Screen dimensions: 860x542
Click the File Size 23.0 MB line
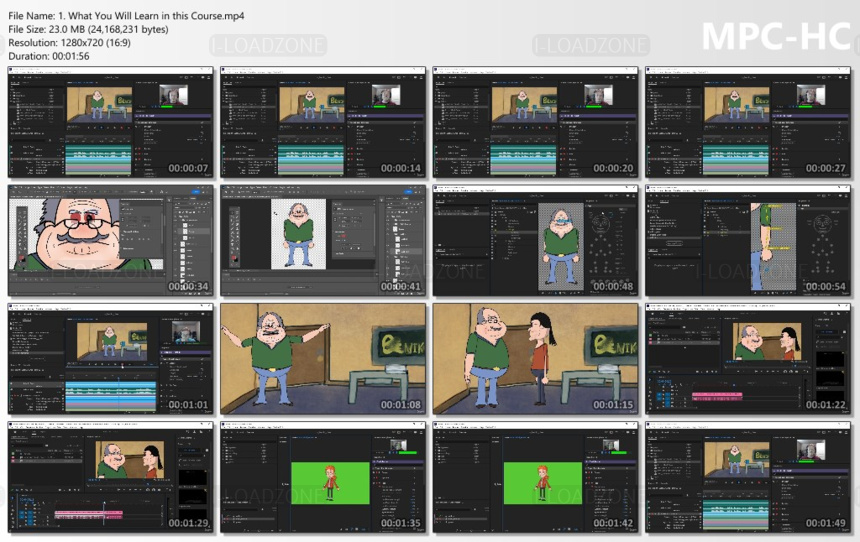pos(88,30)
